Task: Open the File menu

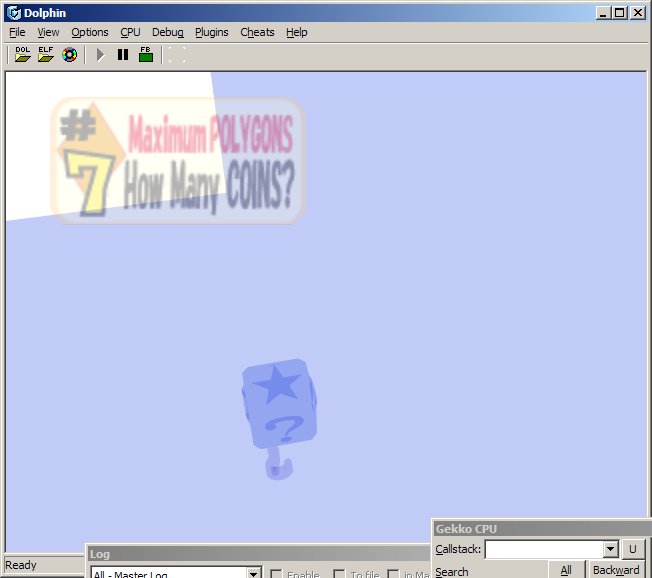Action: click(x=17, y=32)
